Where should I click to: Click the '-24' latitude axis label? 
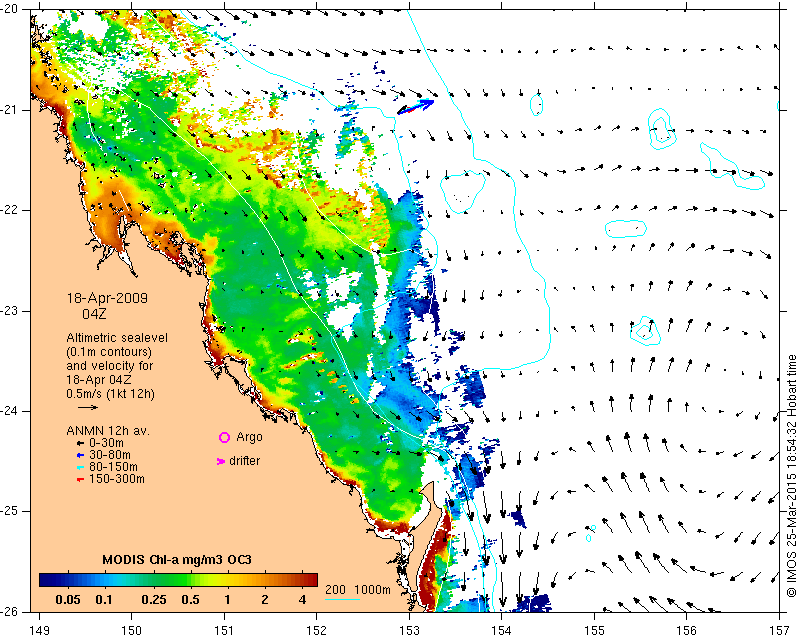[x=9, y=411]
